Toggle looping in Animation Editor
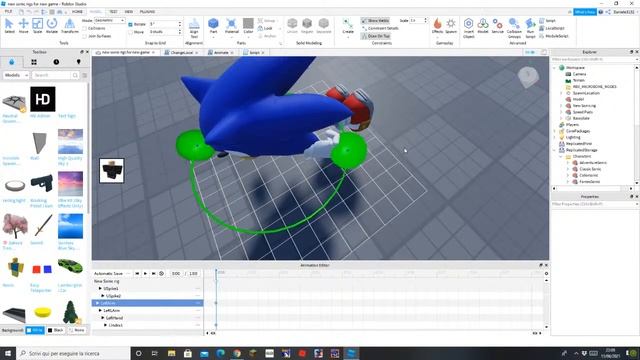Image resolution: width=640 pixels, height=360 pixels. [x=162, y=273]
